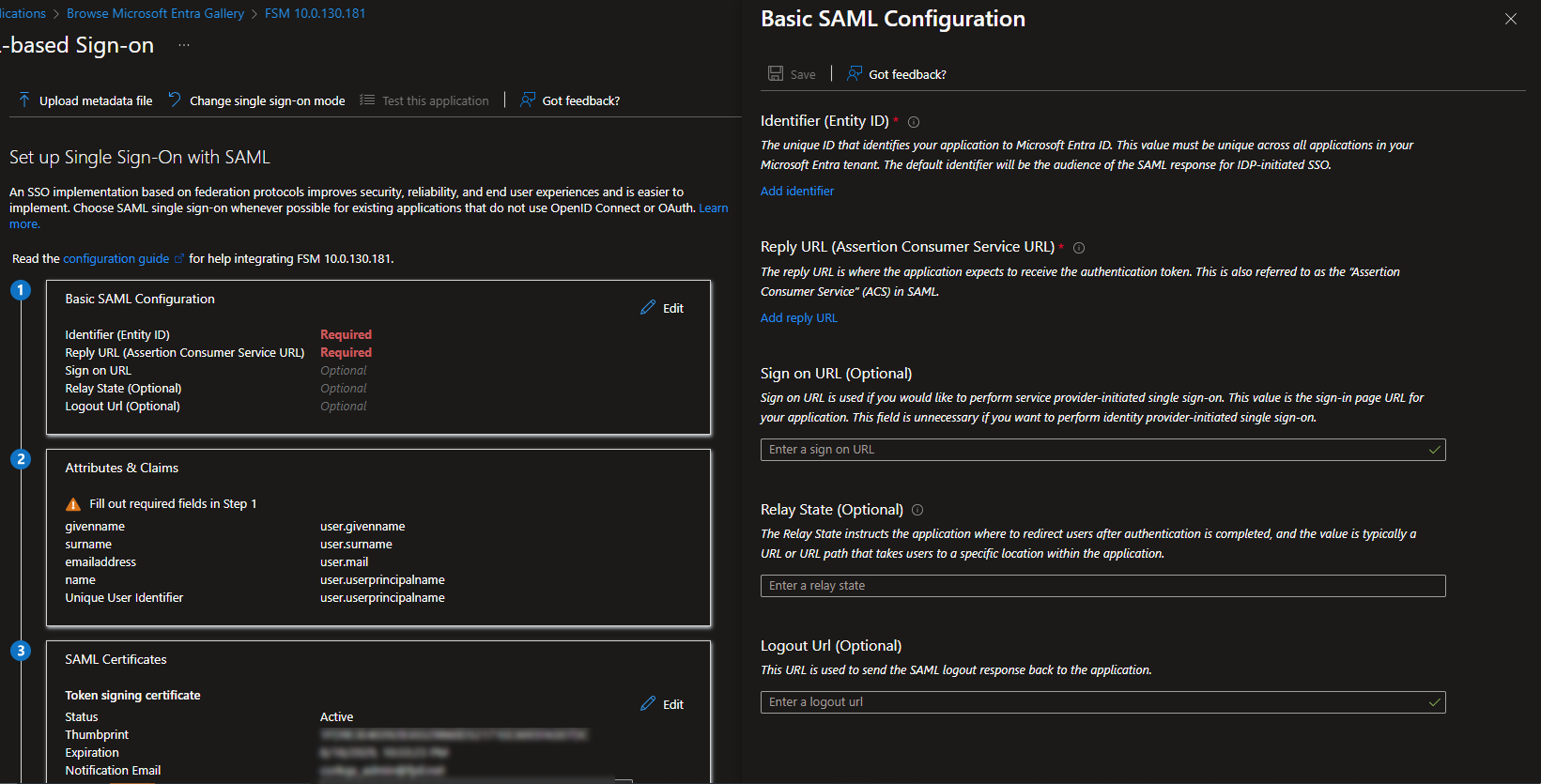1541x784 pixels.
Task: Click Change single sign-on mode
Action: [267, 100]
